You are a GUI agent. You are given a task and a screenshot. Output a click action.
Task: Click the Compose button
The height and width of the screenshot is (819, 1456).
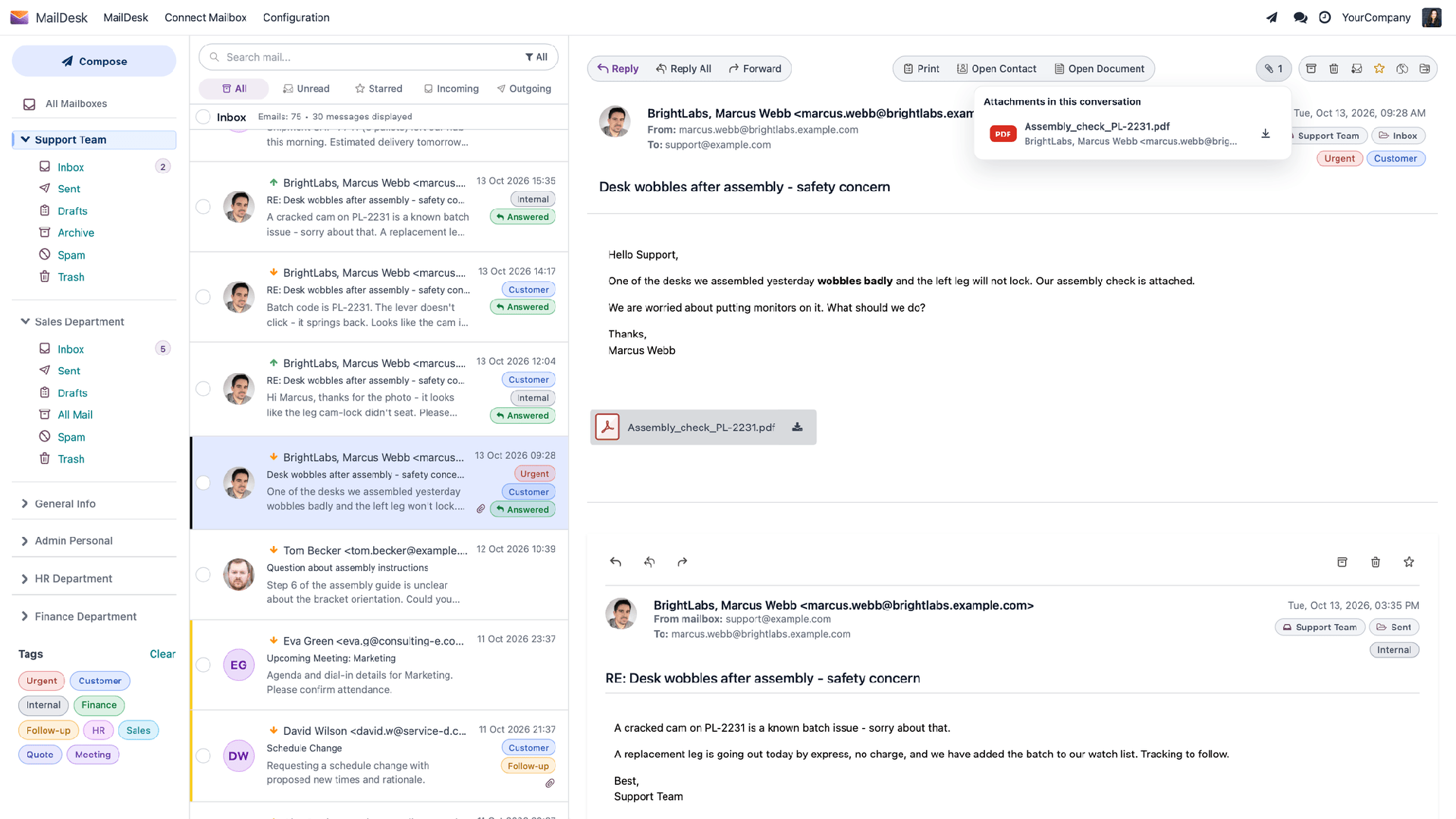(x=94, y=61)
